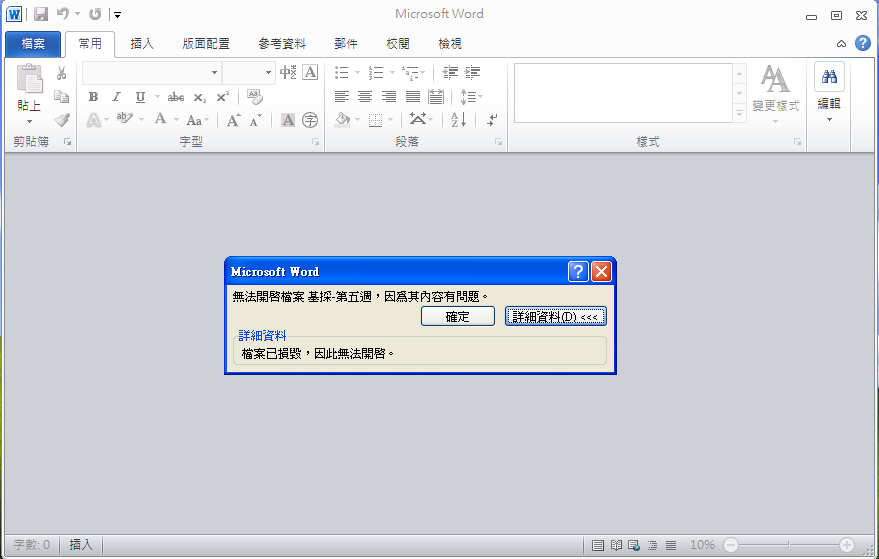Click the dialog help question mark button
The width and height of the screenshot is (879, 559).
click(x=578, y=272)
